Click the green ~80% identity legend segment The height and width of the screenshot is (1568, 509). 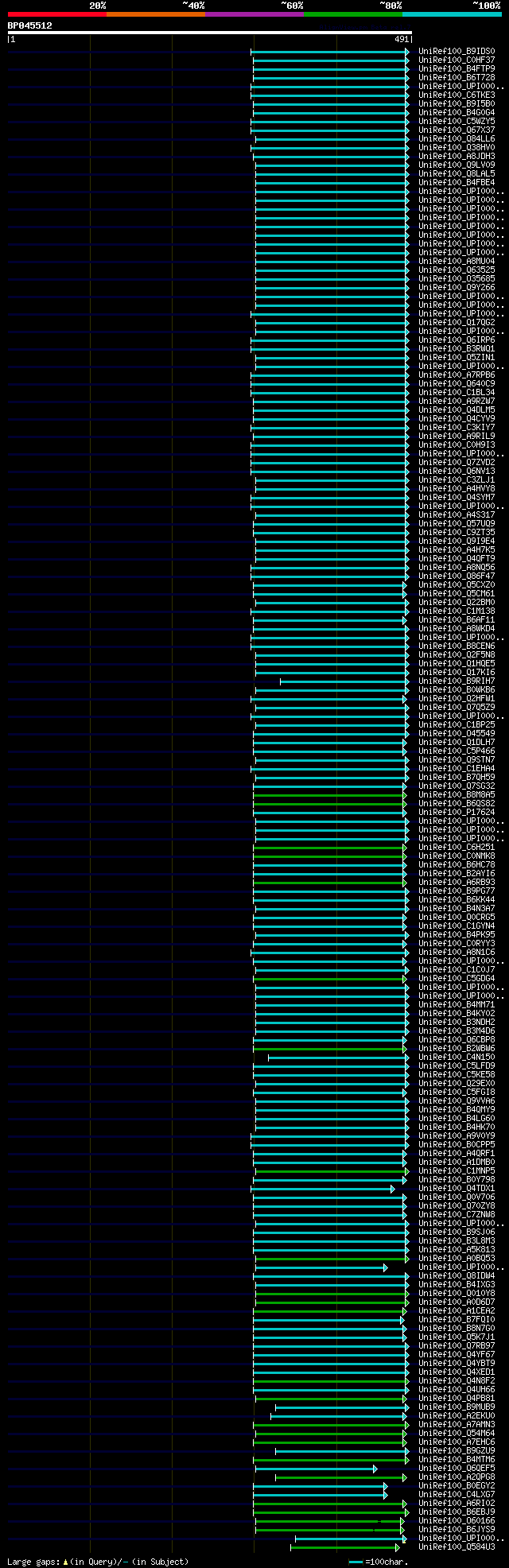click(x=353, y=14)
